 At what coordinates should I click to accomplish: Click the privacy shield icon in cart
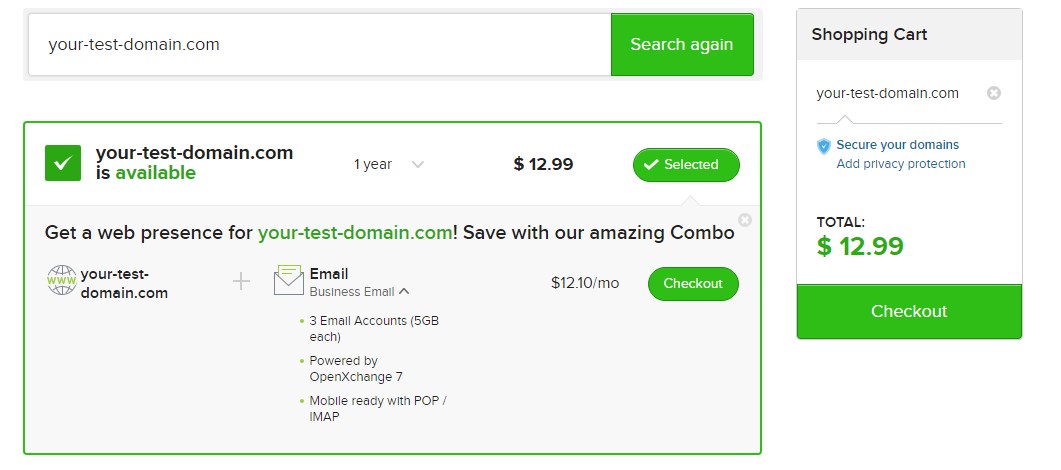(x=824, y=146)
